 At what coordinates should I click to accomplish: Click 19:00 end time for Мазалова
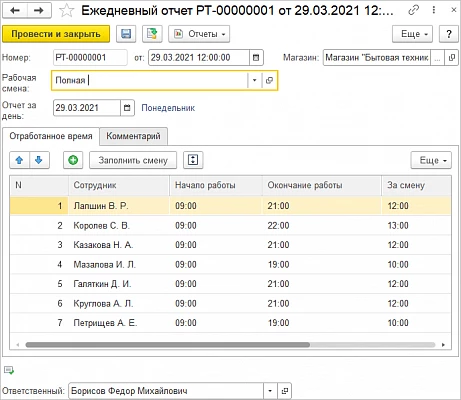[278, 264]
